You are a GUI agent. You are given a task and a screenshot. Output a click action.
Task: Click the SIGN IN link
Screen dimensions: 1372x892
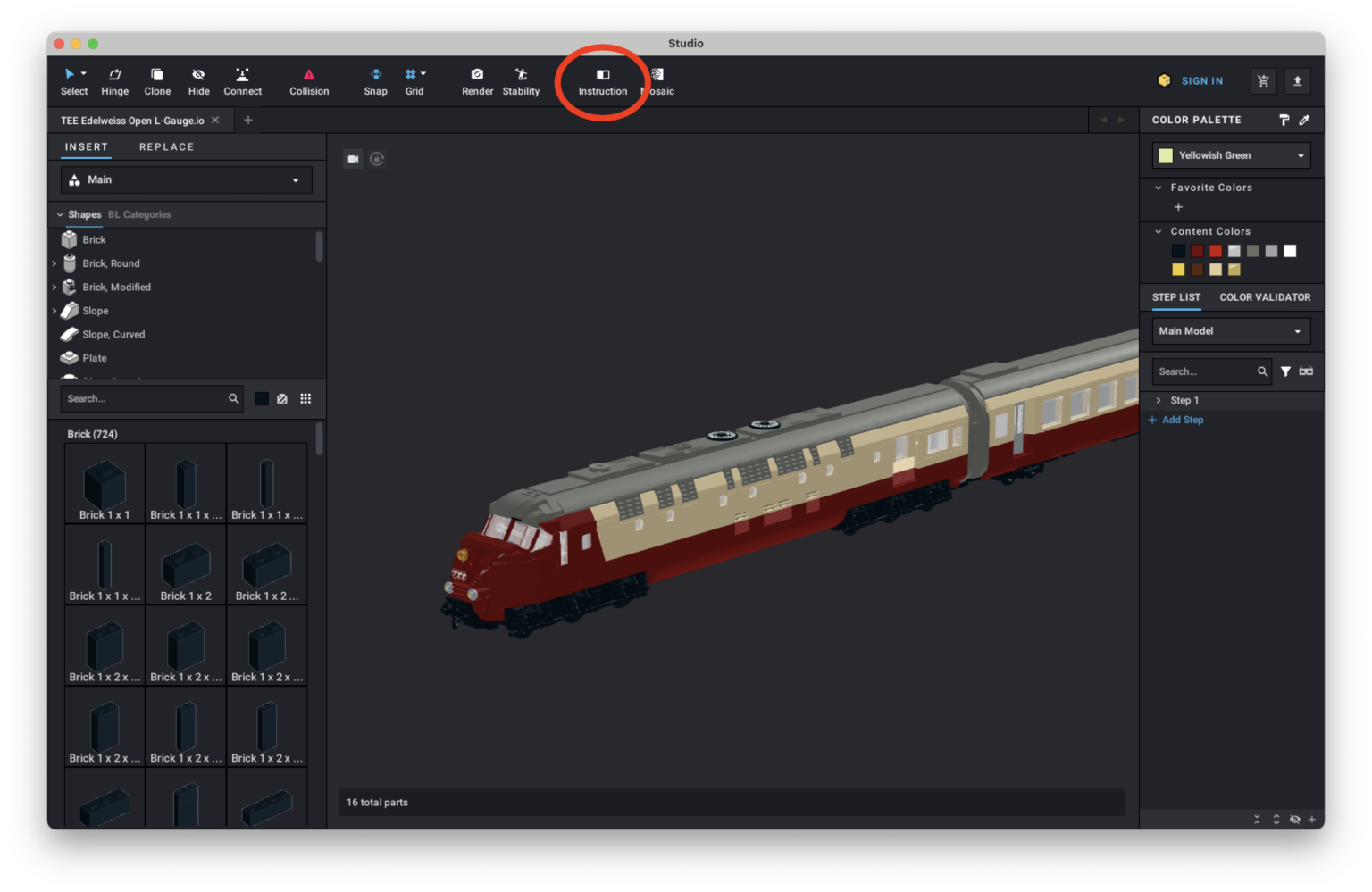tap(1201, 81)
